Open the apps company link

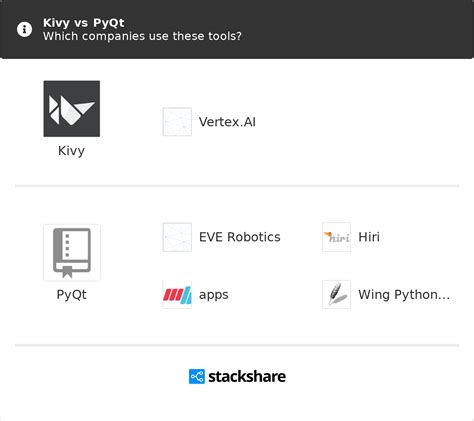[214, 295]
